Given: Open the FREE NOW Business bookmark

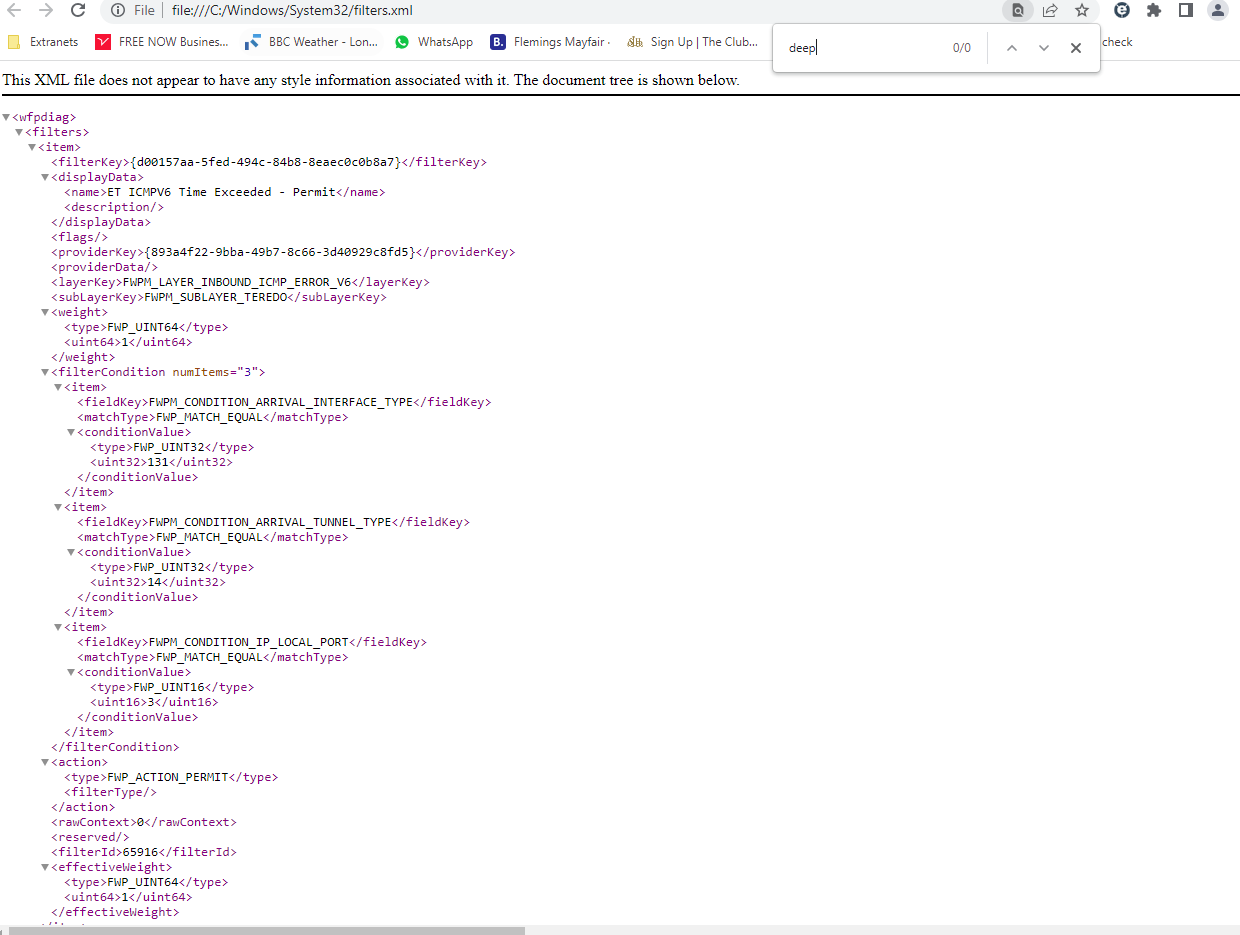Looking at the screenshot, I should tap(162, 42).
